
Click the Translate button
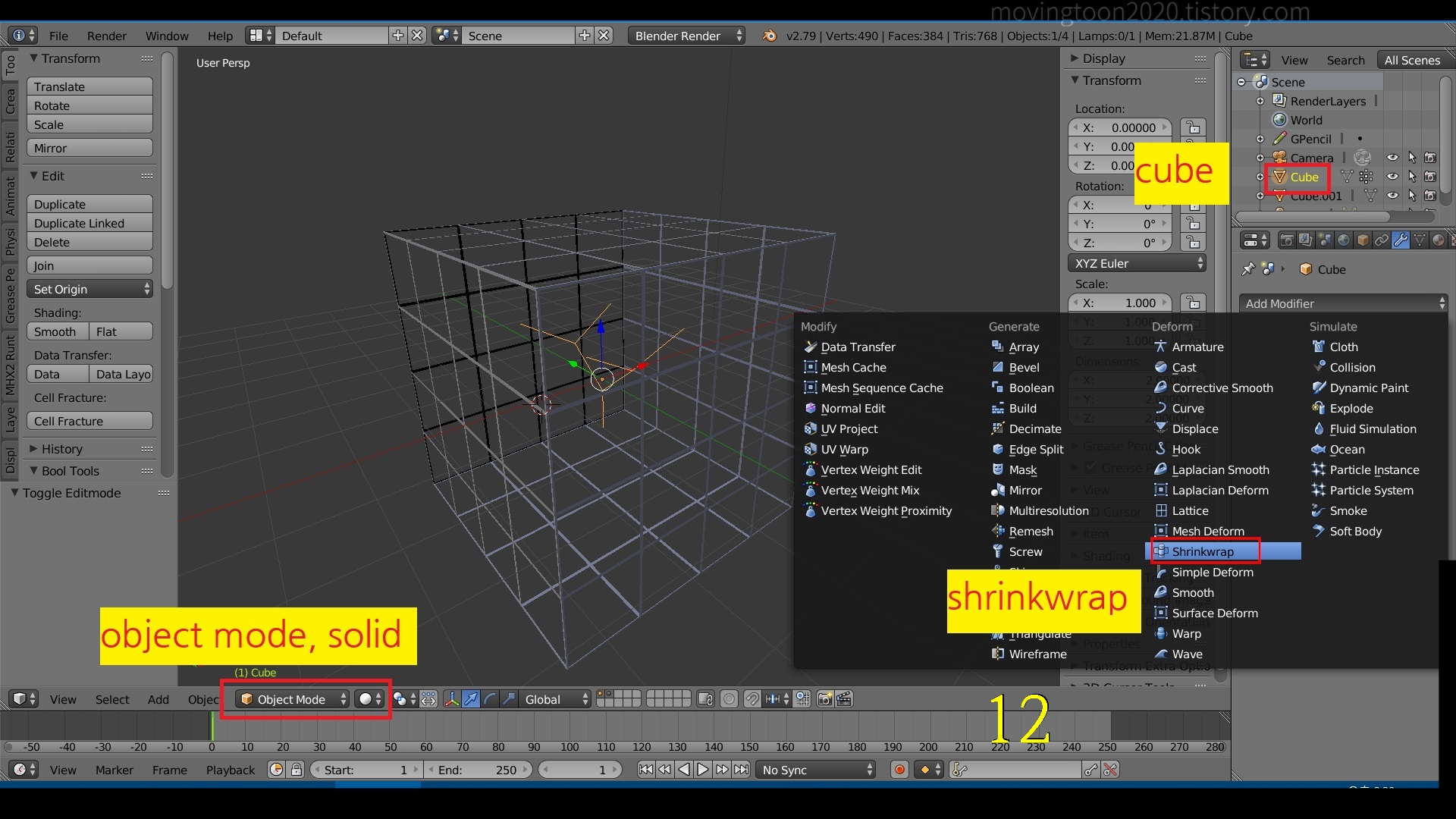89,86
